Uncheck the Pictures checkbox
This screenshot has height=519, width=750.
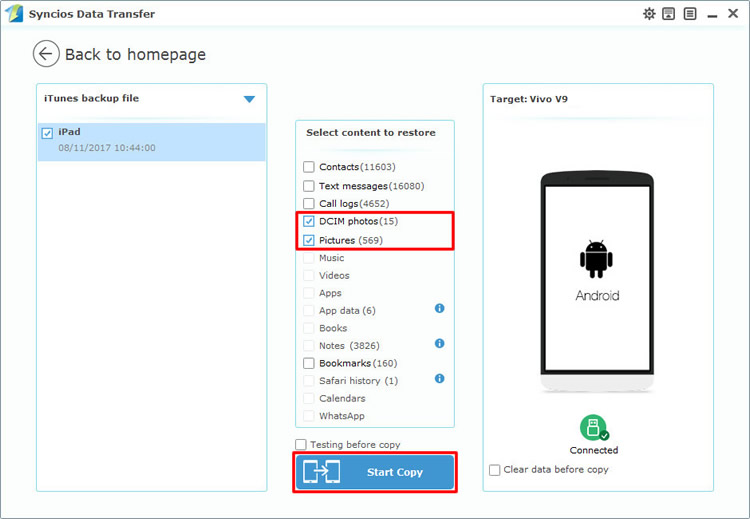point(309,240)
